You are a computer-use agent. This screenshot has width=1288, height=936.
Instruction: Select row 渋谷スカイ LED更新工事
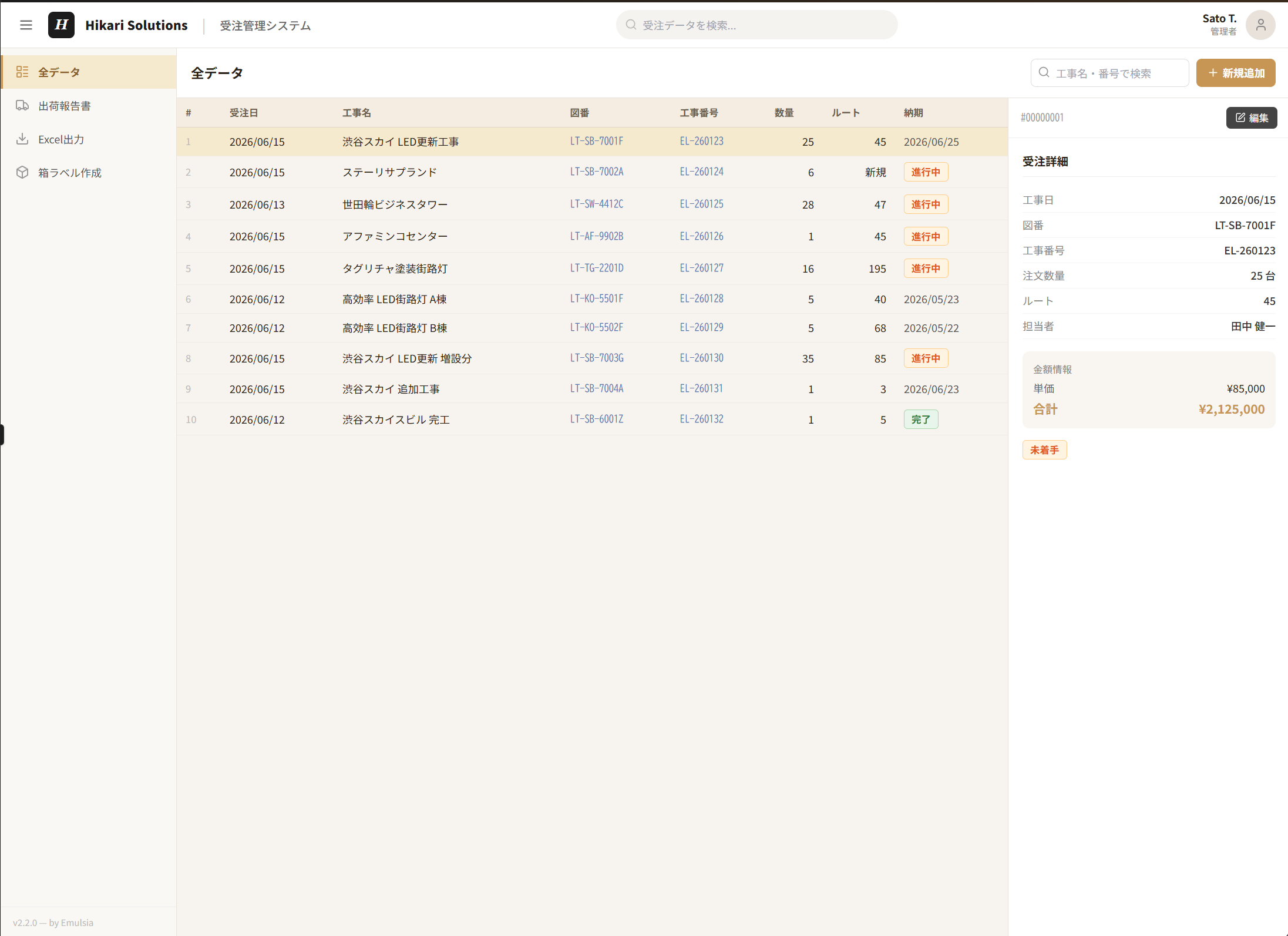(x=592, y=142)
